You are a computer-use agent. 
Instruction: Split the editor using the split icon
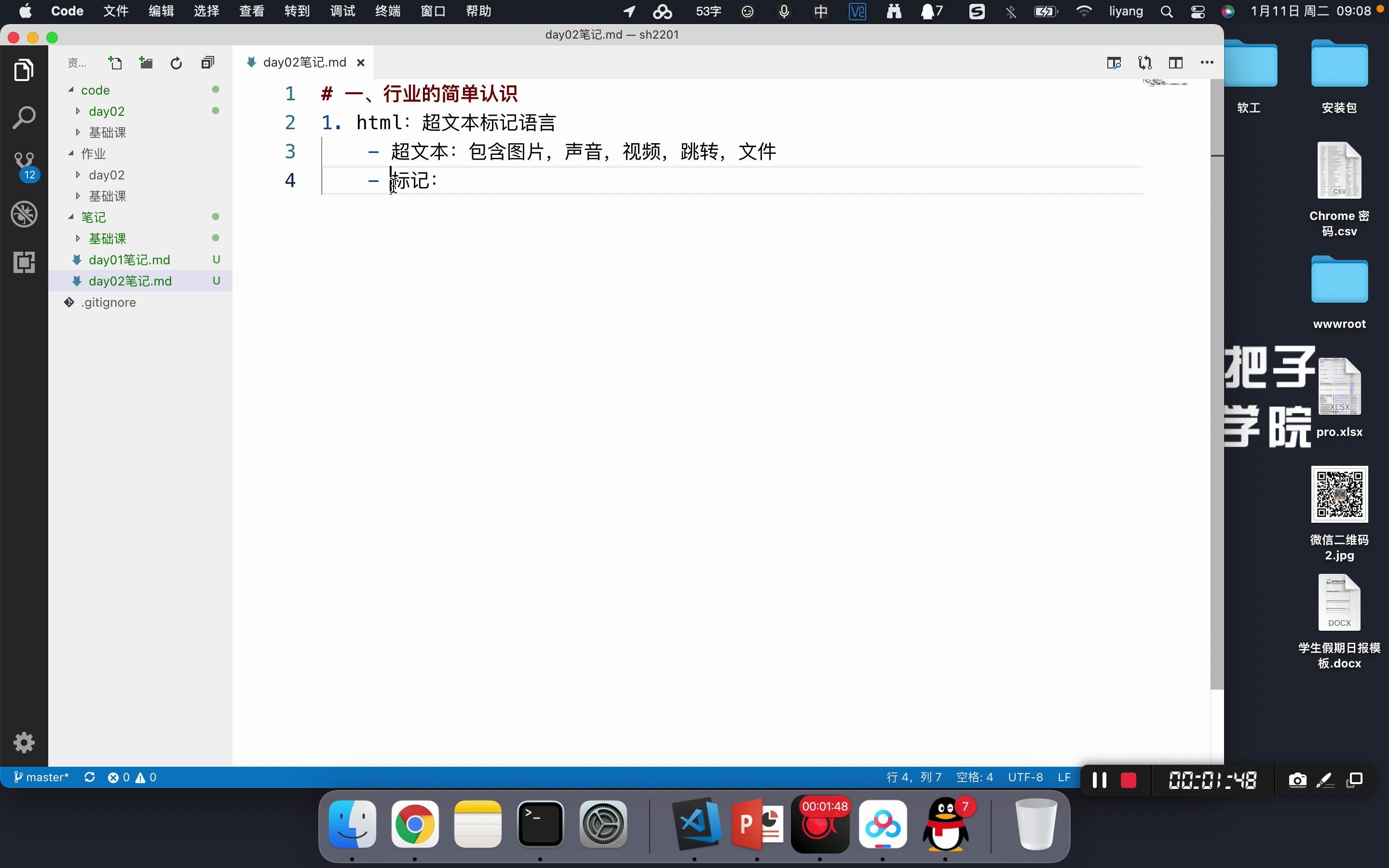pyautogui.click(x=1175, y=62)
